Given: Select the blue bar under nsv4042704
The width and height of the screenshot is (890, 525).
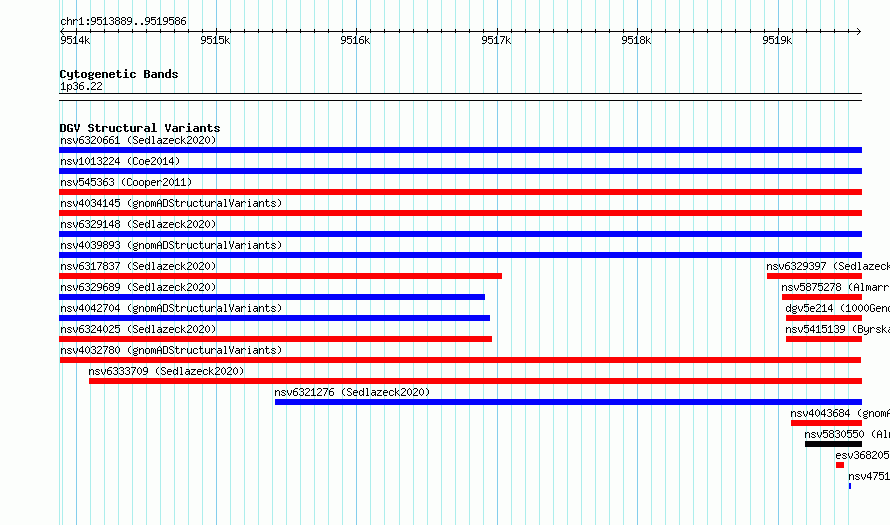Looking at the screenshot, I should click(x=274, y=318).
